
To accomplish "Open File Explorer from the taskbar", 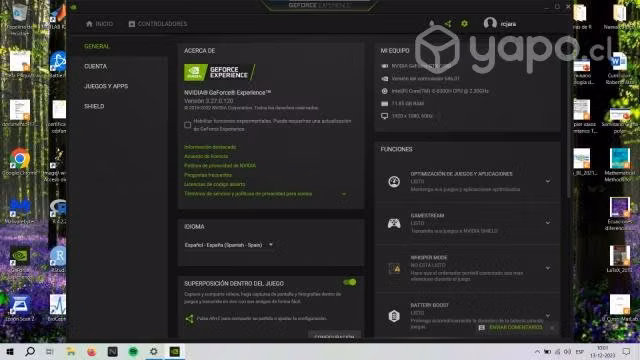I will coord(71,351).
